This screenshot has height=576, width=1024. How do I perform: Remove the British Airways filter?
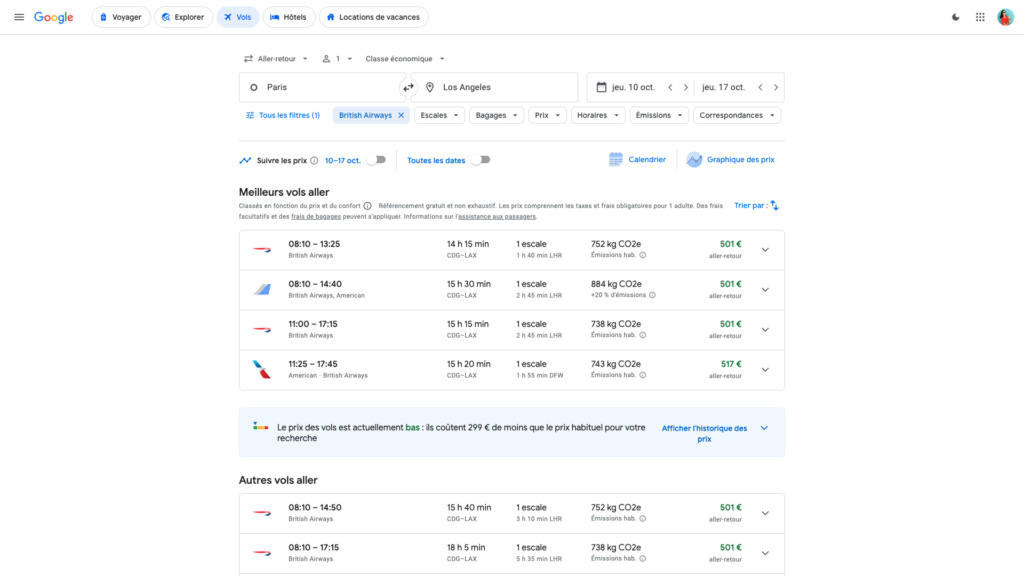pos(401,116)
